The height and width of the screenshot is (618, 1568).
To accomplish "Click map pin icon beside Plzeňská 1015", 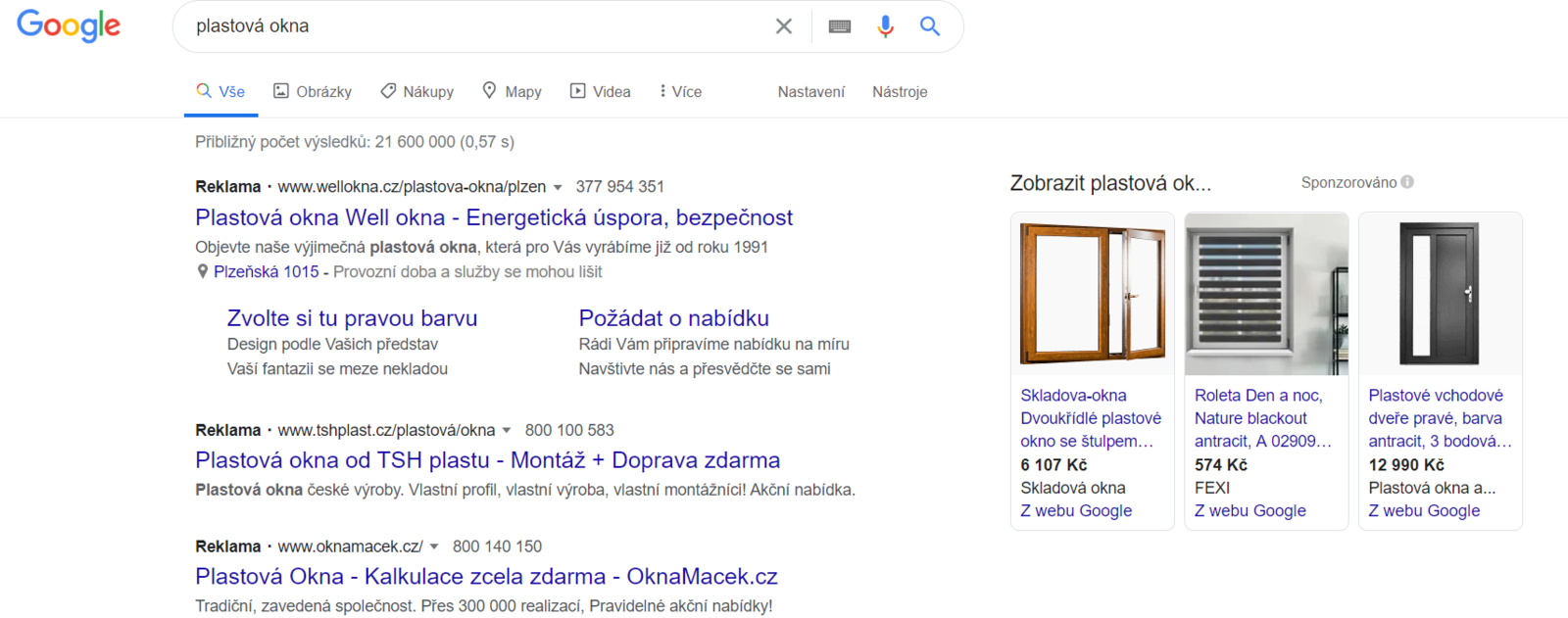I will (x=203, y=271).
